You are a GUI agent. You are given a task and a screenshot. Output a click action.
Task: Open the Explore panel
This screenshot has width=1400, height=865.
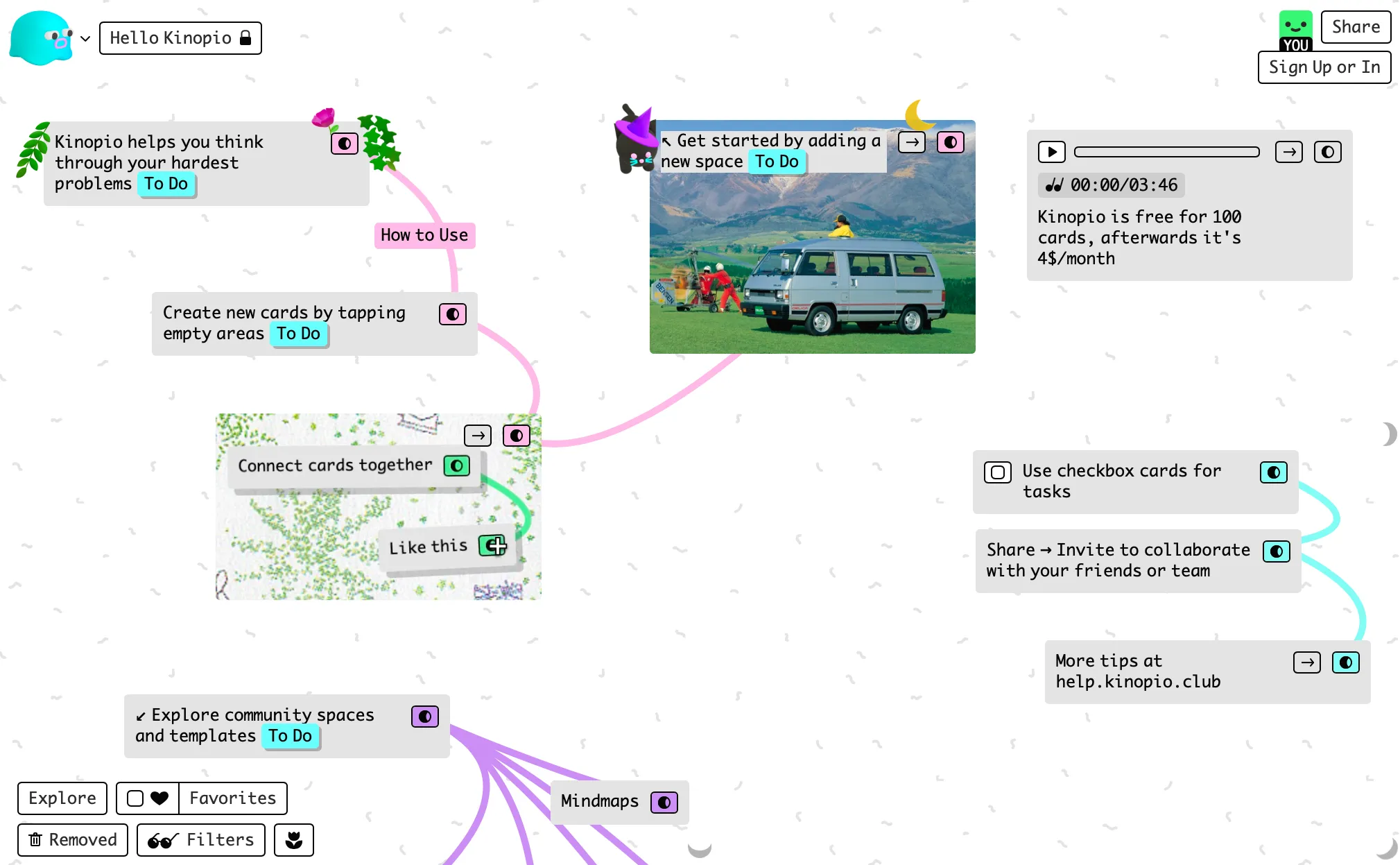pyautogui.click(x=62, y=798)
